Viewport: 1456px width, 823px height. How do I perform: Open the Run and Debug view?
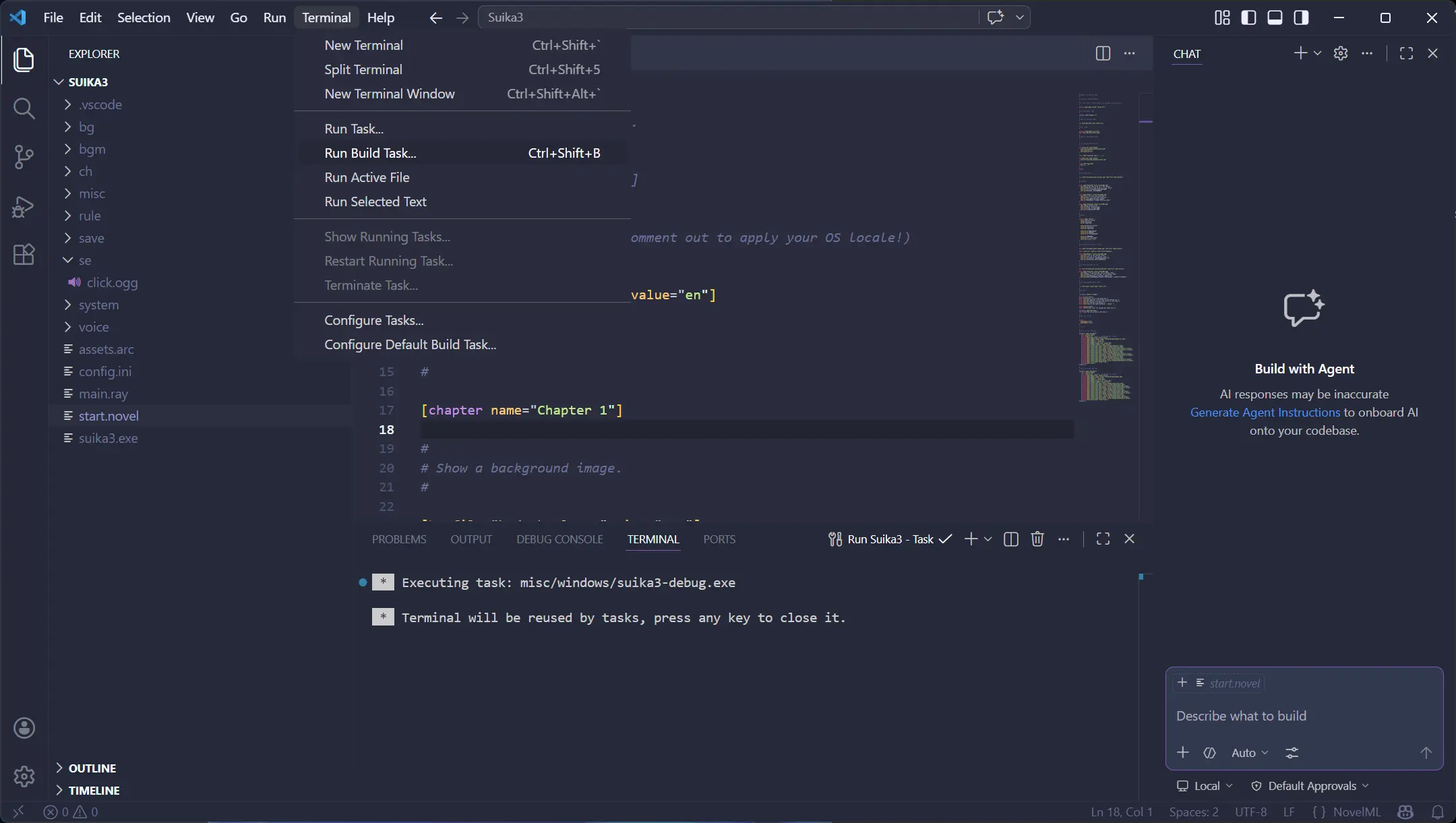click(25, 207)
